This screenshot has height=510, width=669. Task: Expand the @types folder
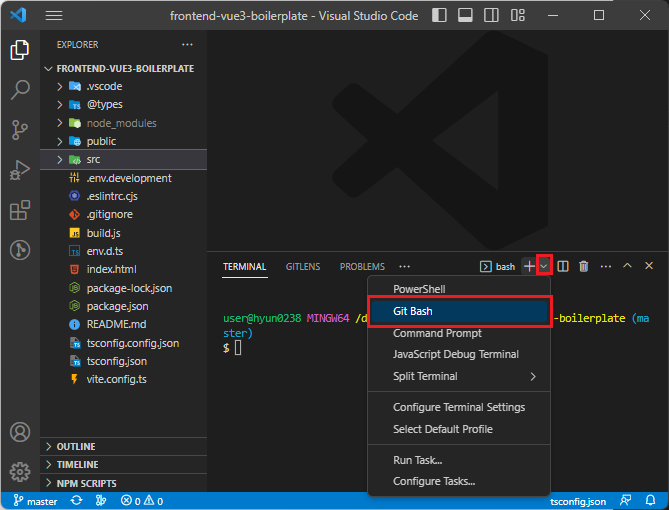pos(124,105)
